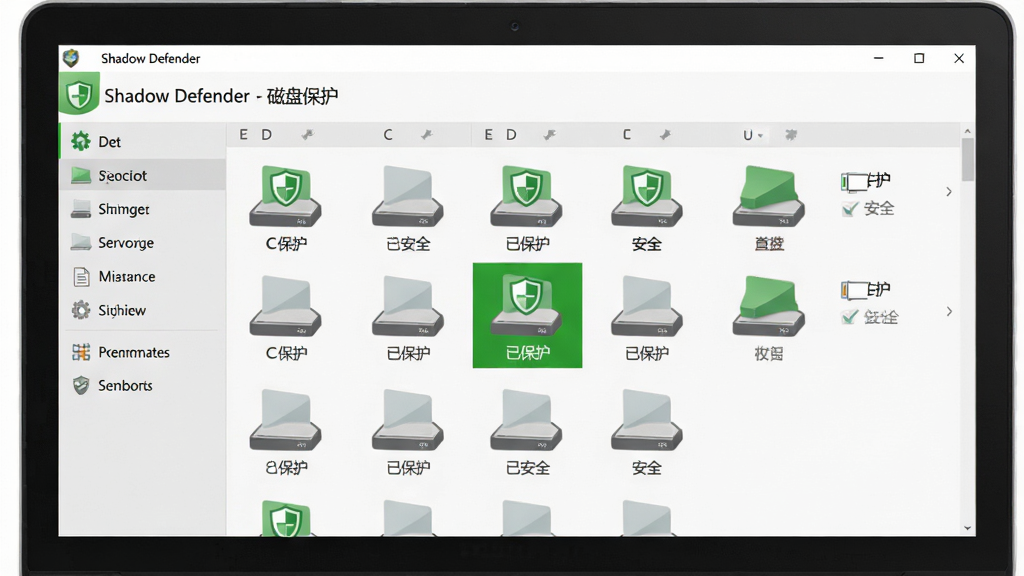Select the shielded drive labeled 安全

[x=647, y=208]
